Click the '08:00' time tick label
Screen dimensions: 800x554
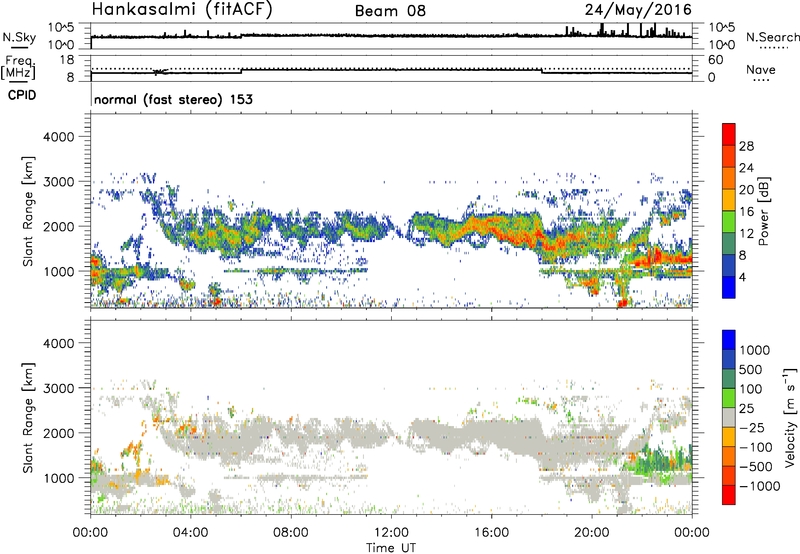pyautogui.click(x=290, y=533)
